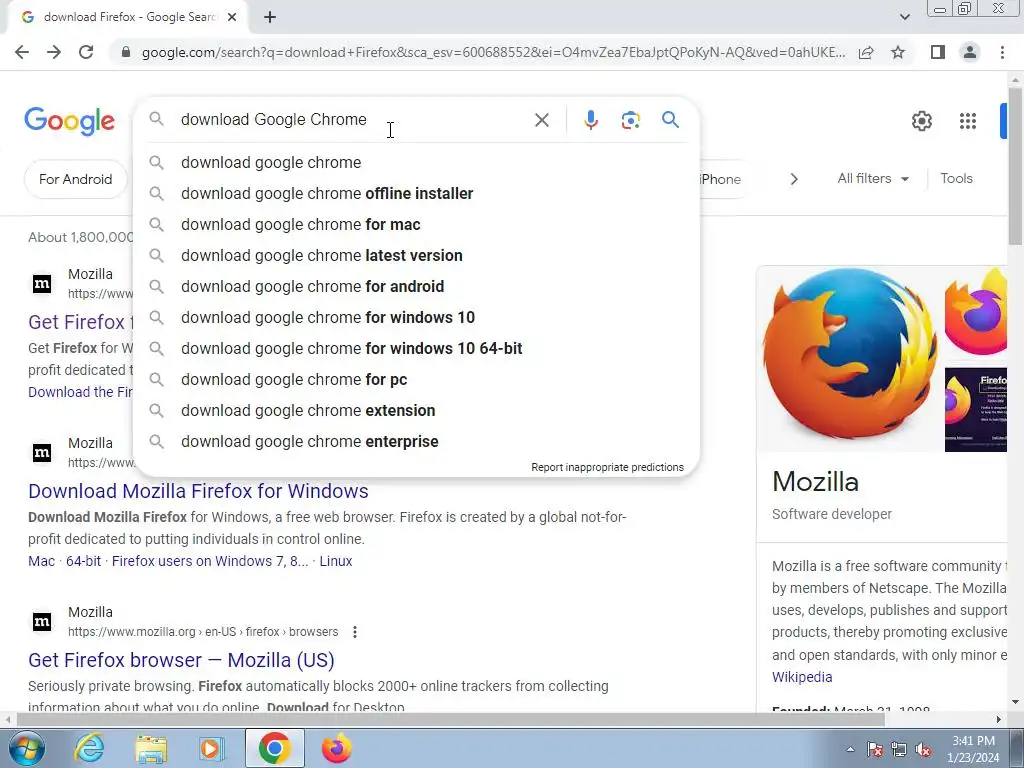
Task: Open the 64-bit sitelink
Action: click(84, 561)
